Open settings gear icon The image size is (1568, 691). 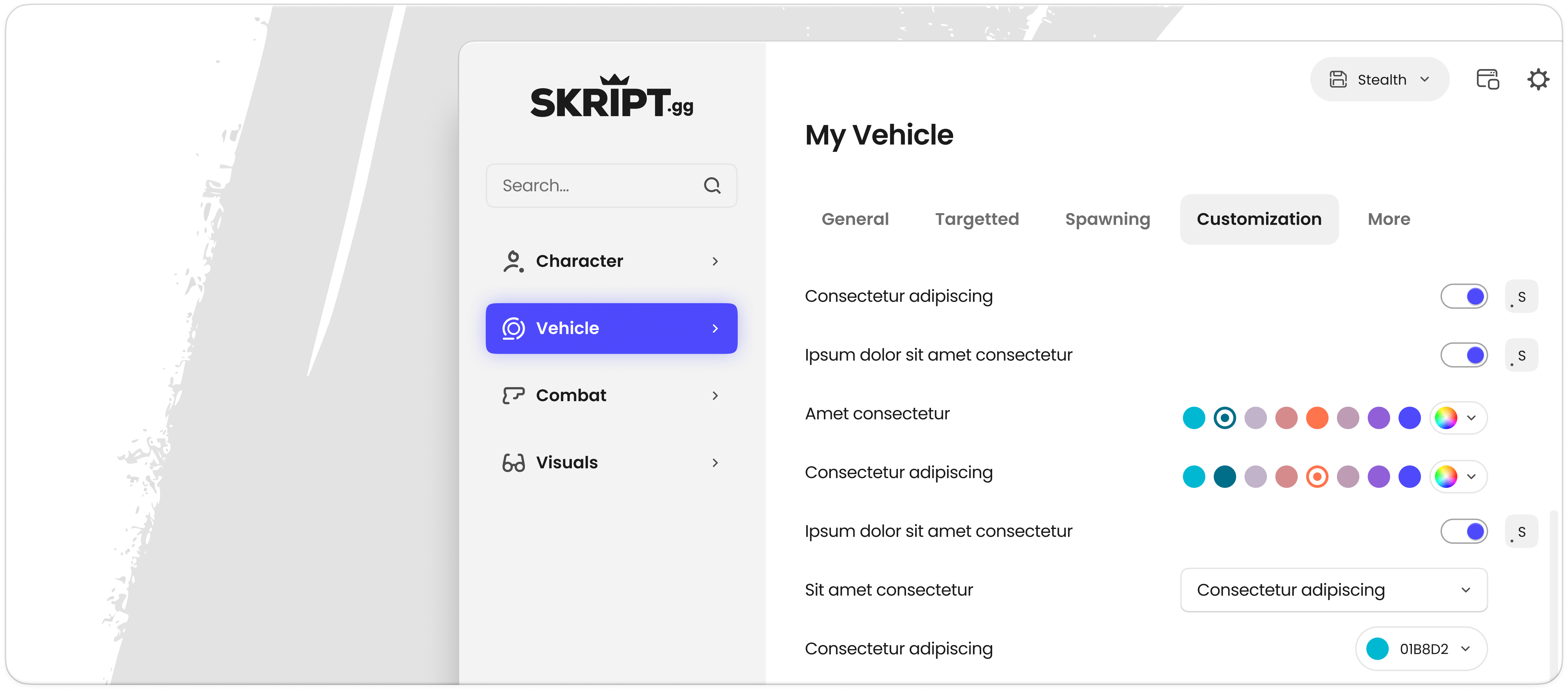coord(1538,80)
